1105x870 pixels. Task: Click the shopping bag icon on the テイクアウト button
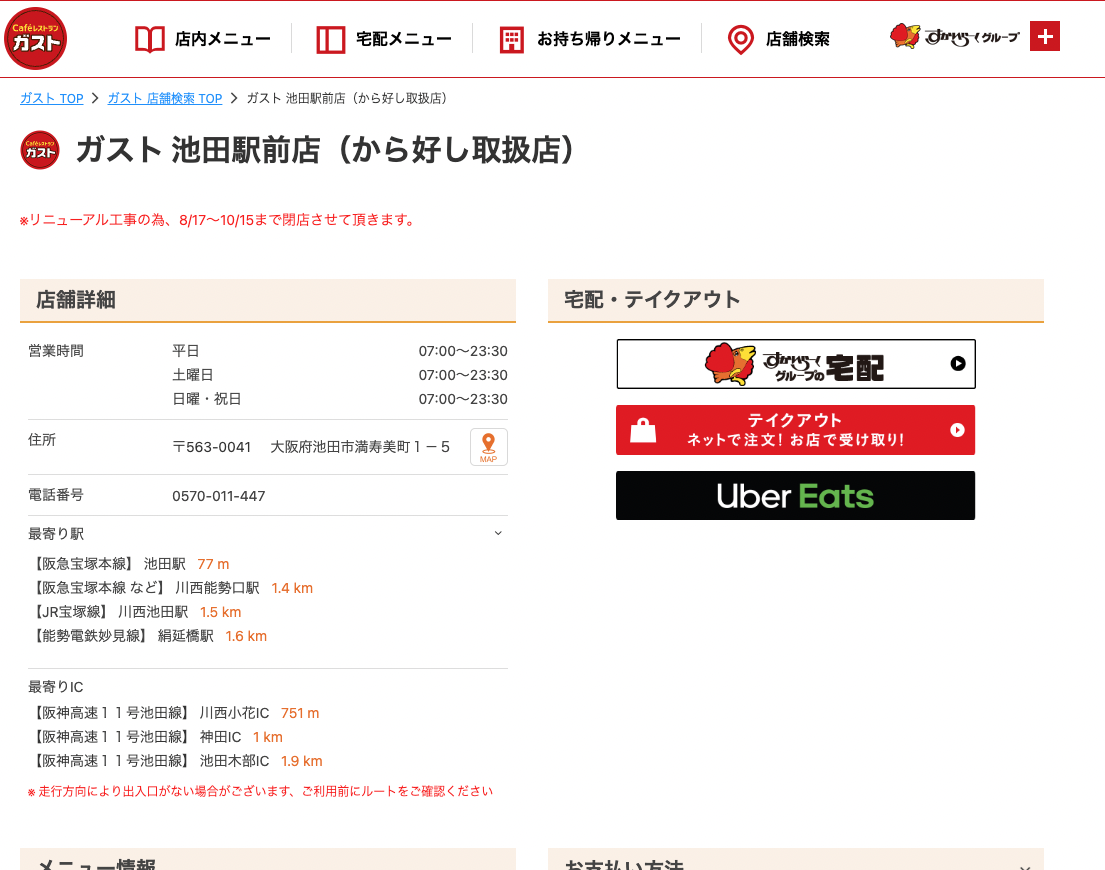(643, 430)
